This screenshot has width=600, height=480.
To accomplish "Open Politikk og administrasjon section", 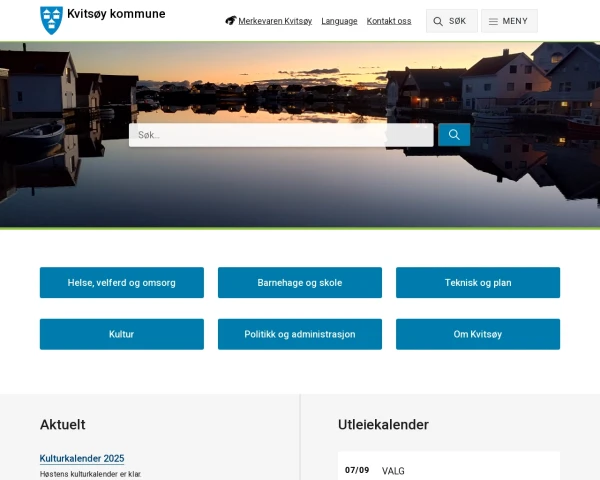I will [300, 334].
